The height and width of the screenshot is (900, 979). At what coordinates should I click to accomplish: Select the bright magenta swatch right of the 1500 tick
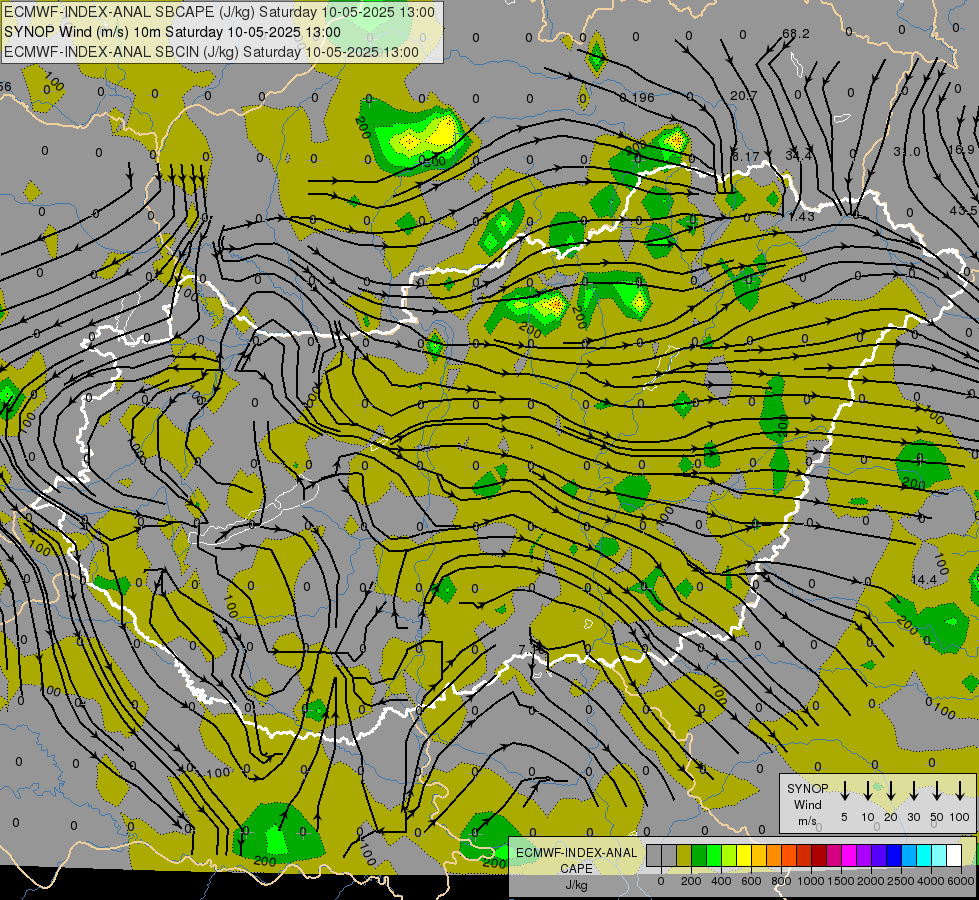pos(849,855)
